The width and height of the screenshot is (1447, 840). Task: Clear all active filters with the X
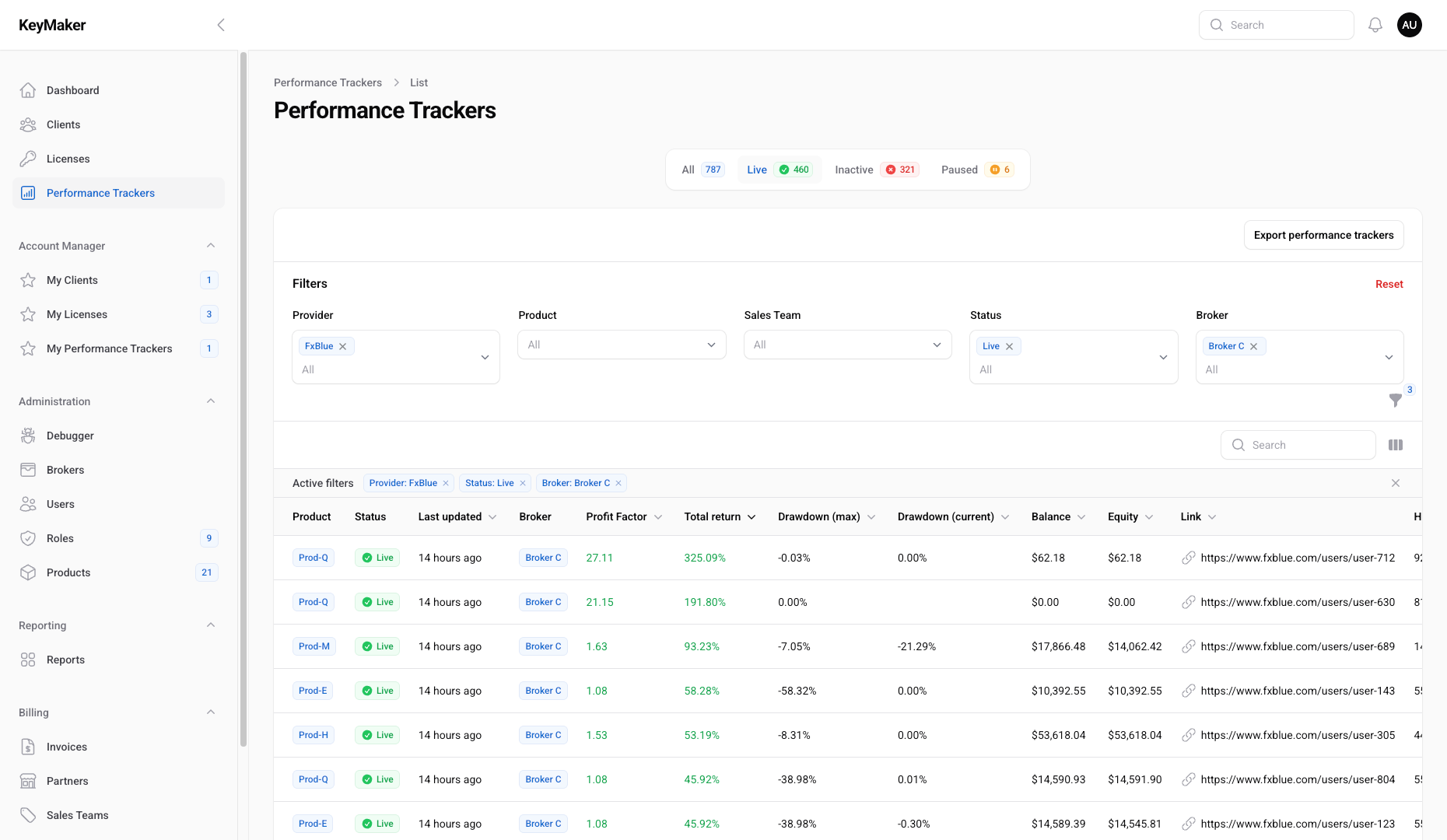tap(1396, 483)
